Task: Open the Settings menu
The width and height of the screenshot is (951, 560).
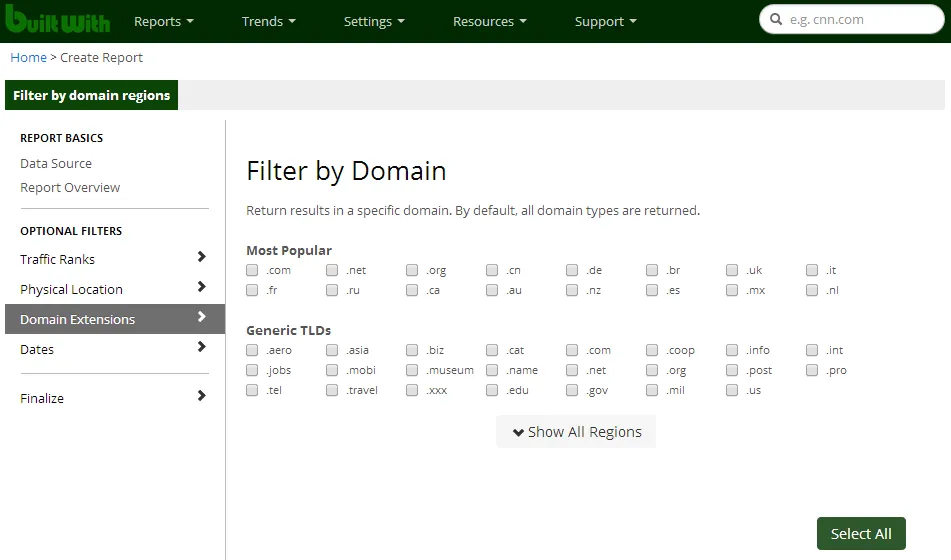Action: [x=374, y=21]
